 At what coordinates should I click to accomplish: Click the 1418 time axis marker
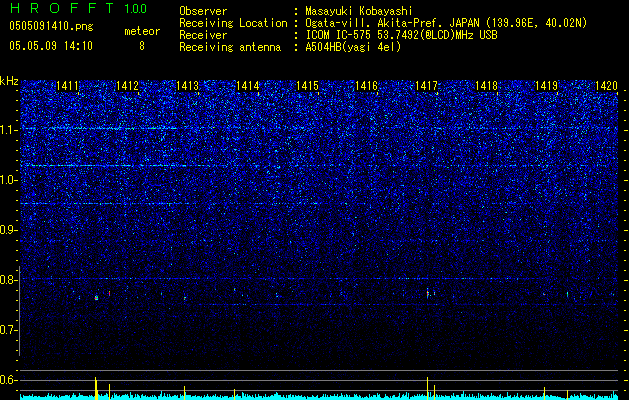pos(487,86)
